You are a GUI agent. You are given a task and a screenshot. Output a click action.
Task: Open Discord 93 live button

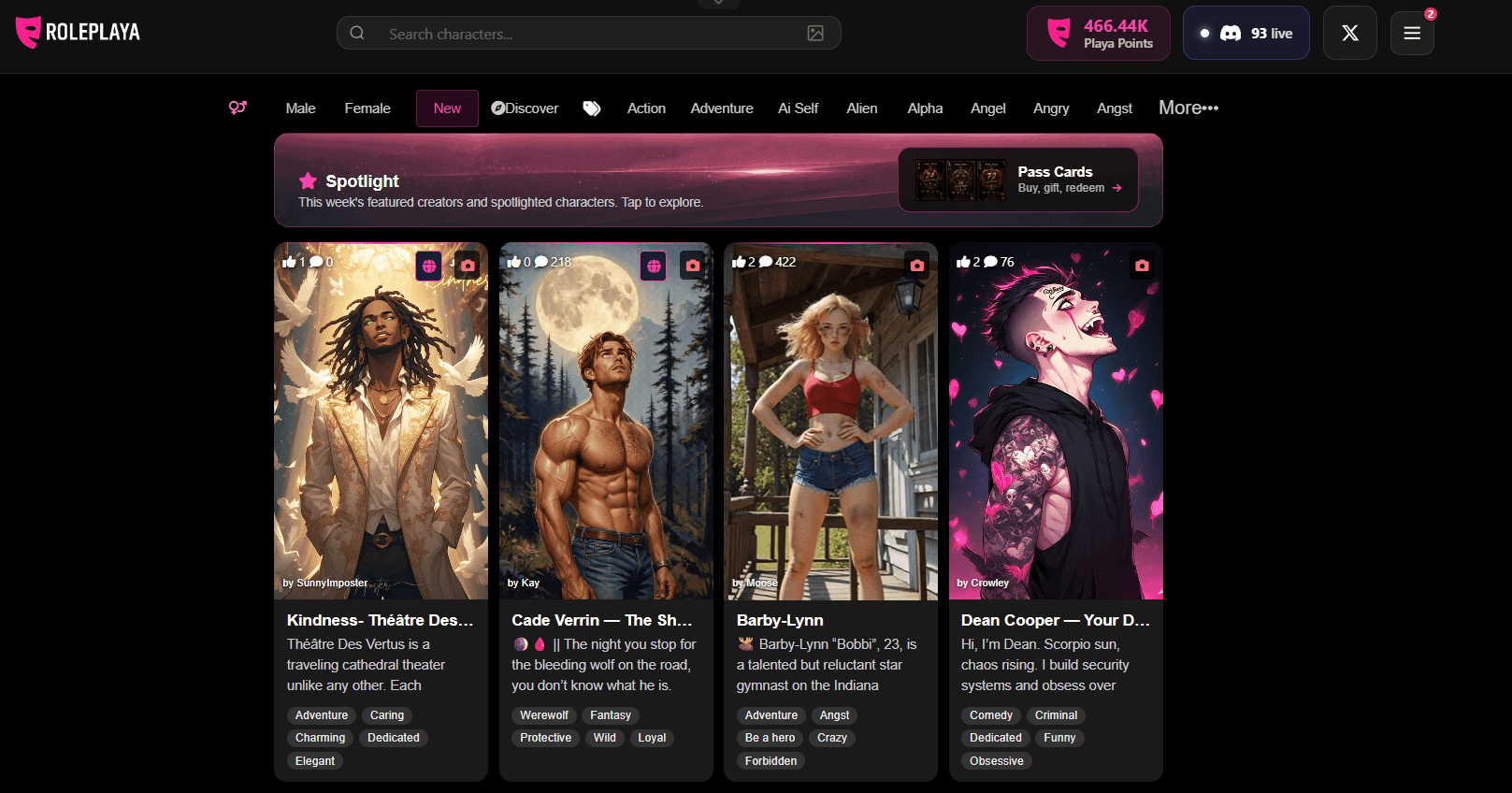point(1246,33)
